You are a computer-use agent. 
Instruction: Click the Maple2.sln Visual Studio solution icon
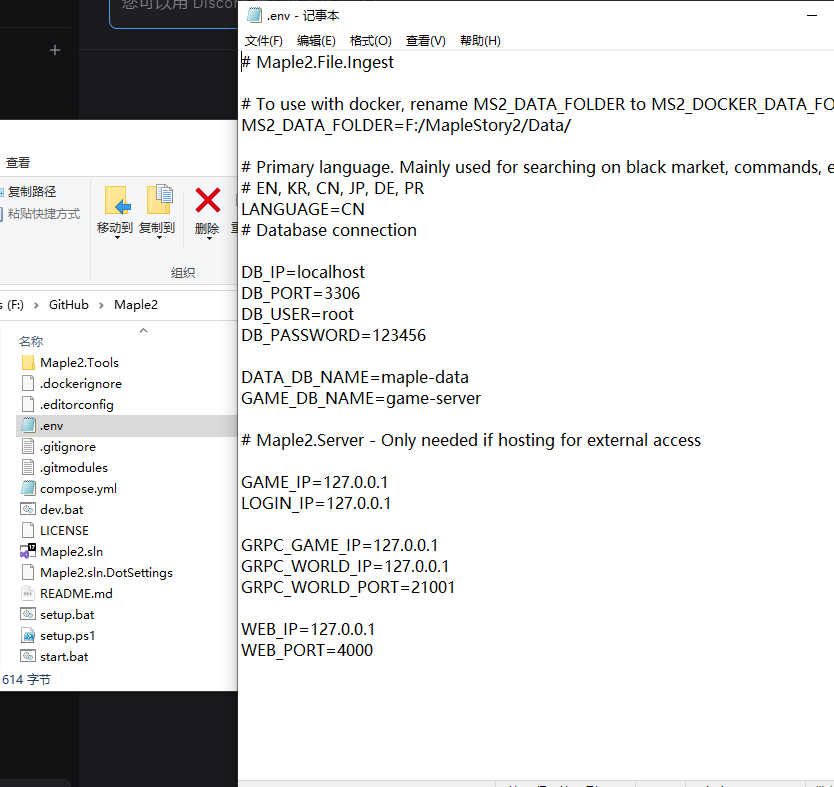(x=28, y=551)
